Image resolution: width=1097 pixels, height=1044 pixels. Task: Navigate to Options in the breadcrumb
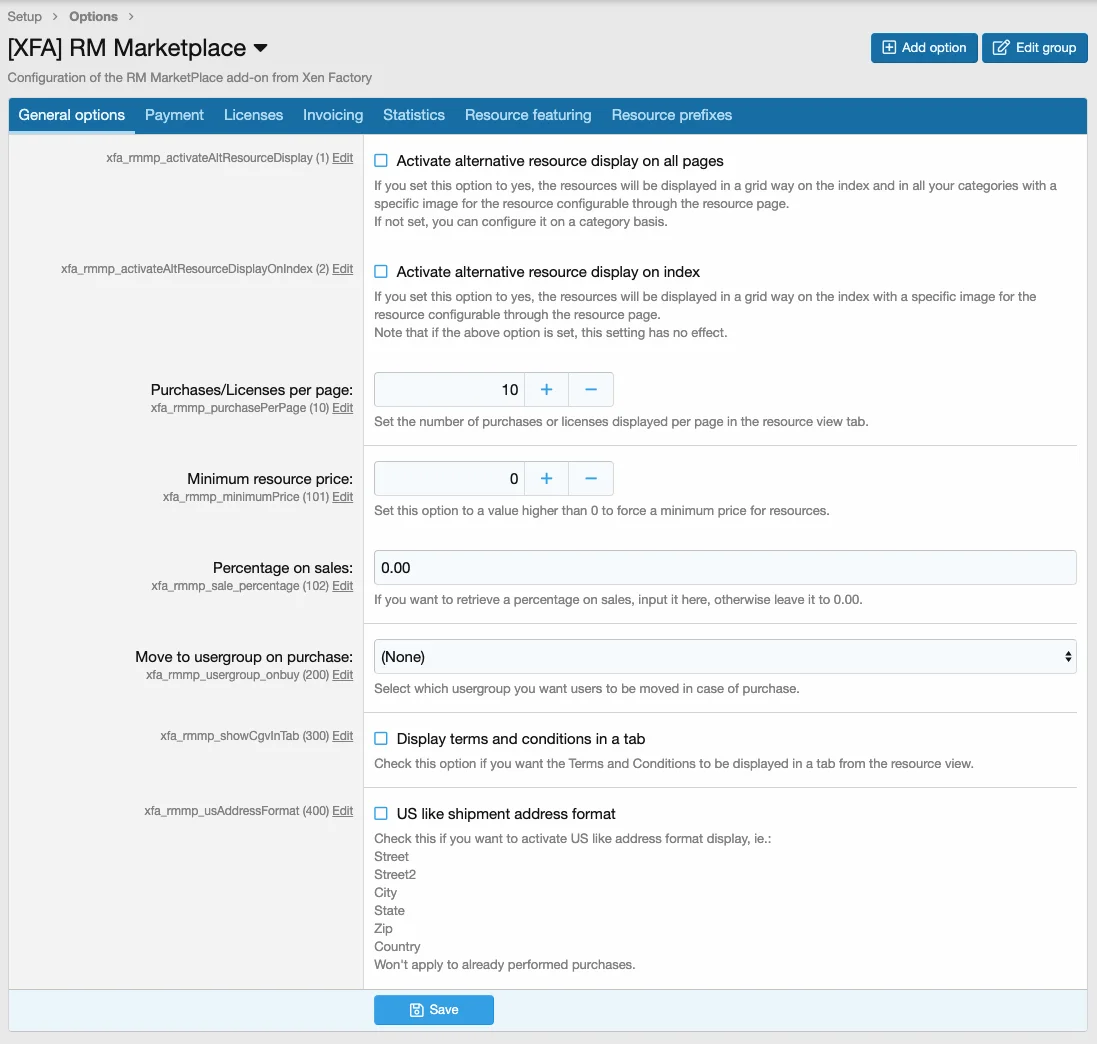[x=93, y=17]
